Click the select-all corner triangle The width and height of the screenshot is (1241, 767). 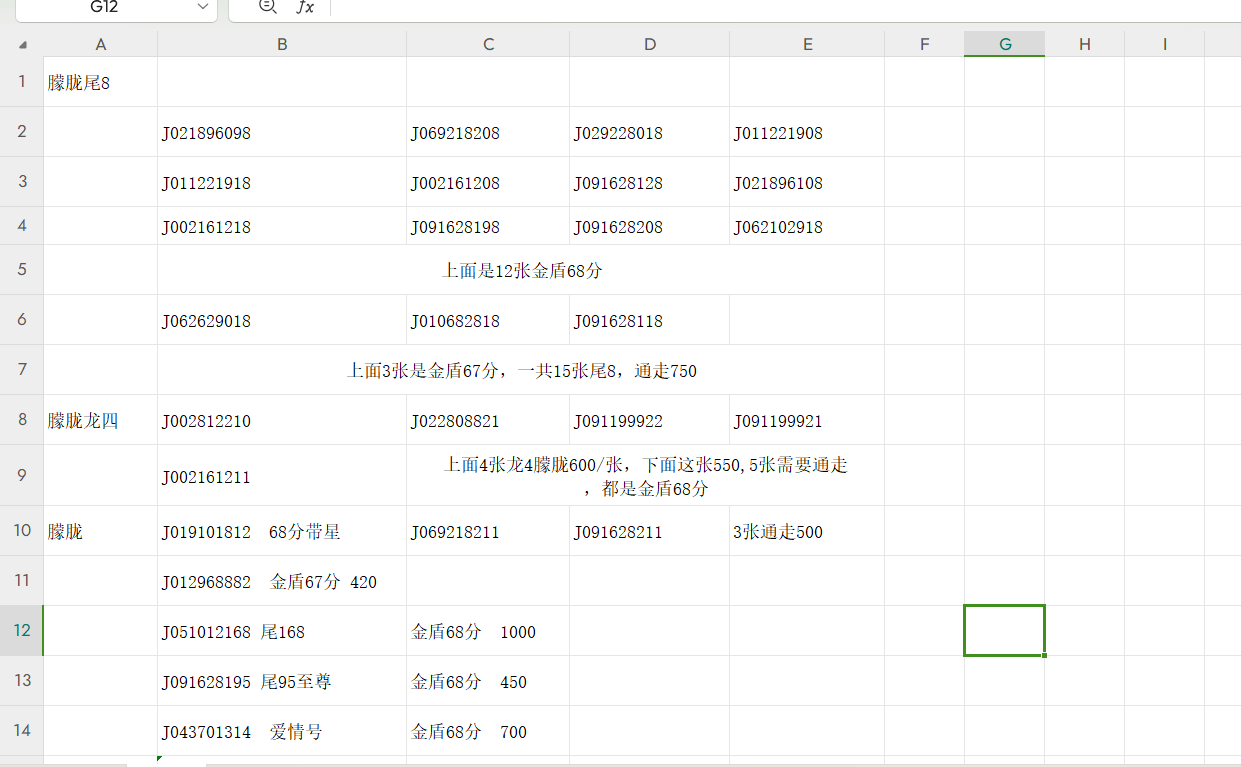click(22, 44)
